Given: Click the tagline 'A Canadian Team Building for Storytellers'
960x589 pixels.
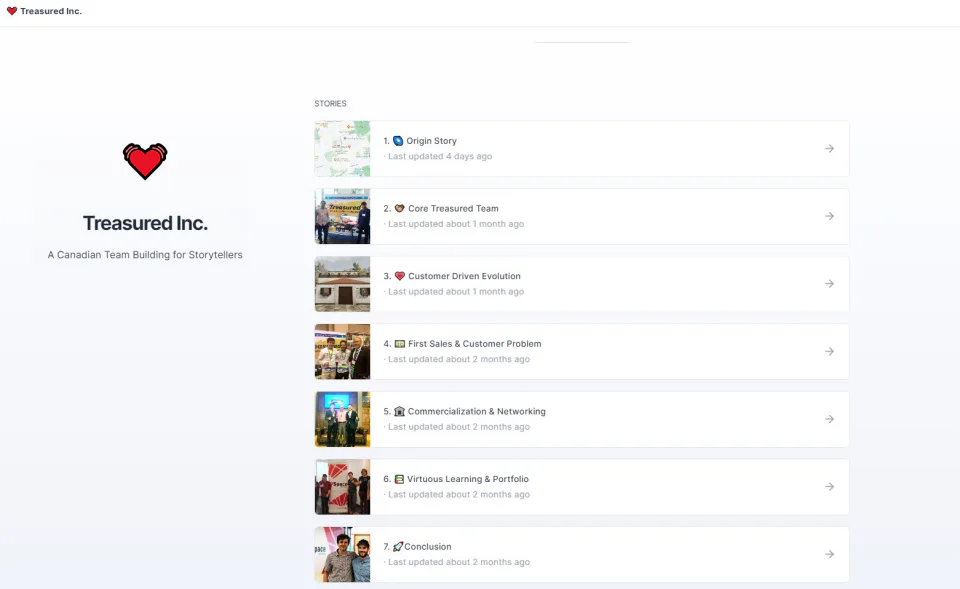Looking at the screenshot, I should point(145,255).
